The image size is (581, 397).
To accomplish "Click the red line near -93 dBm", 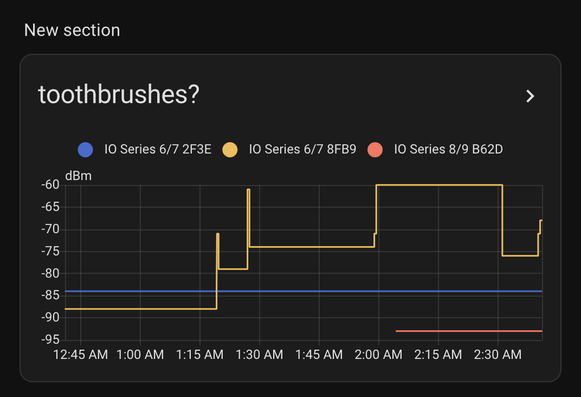I will click(x=469, y=331).
